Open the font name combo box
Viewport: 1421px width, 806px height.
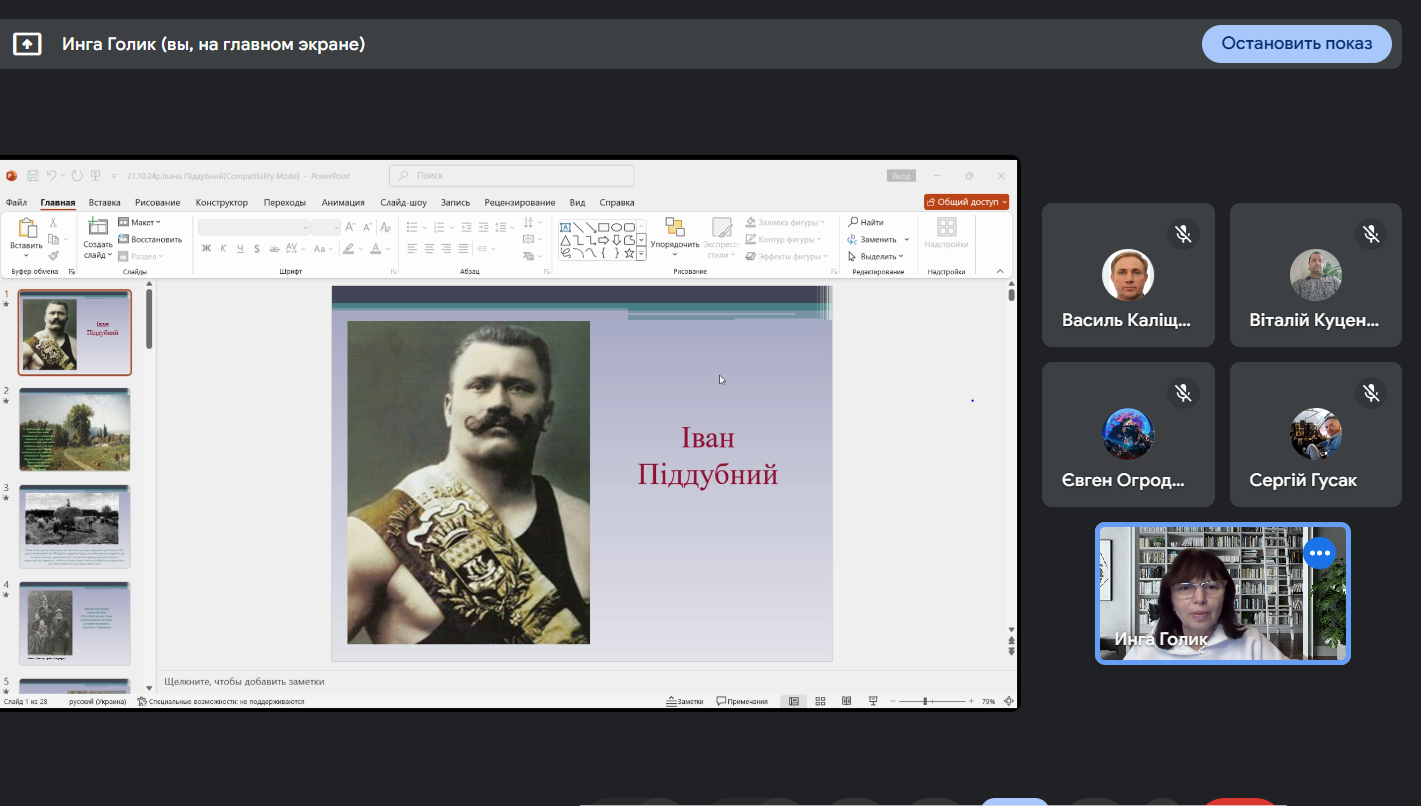coord(254,227)
